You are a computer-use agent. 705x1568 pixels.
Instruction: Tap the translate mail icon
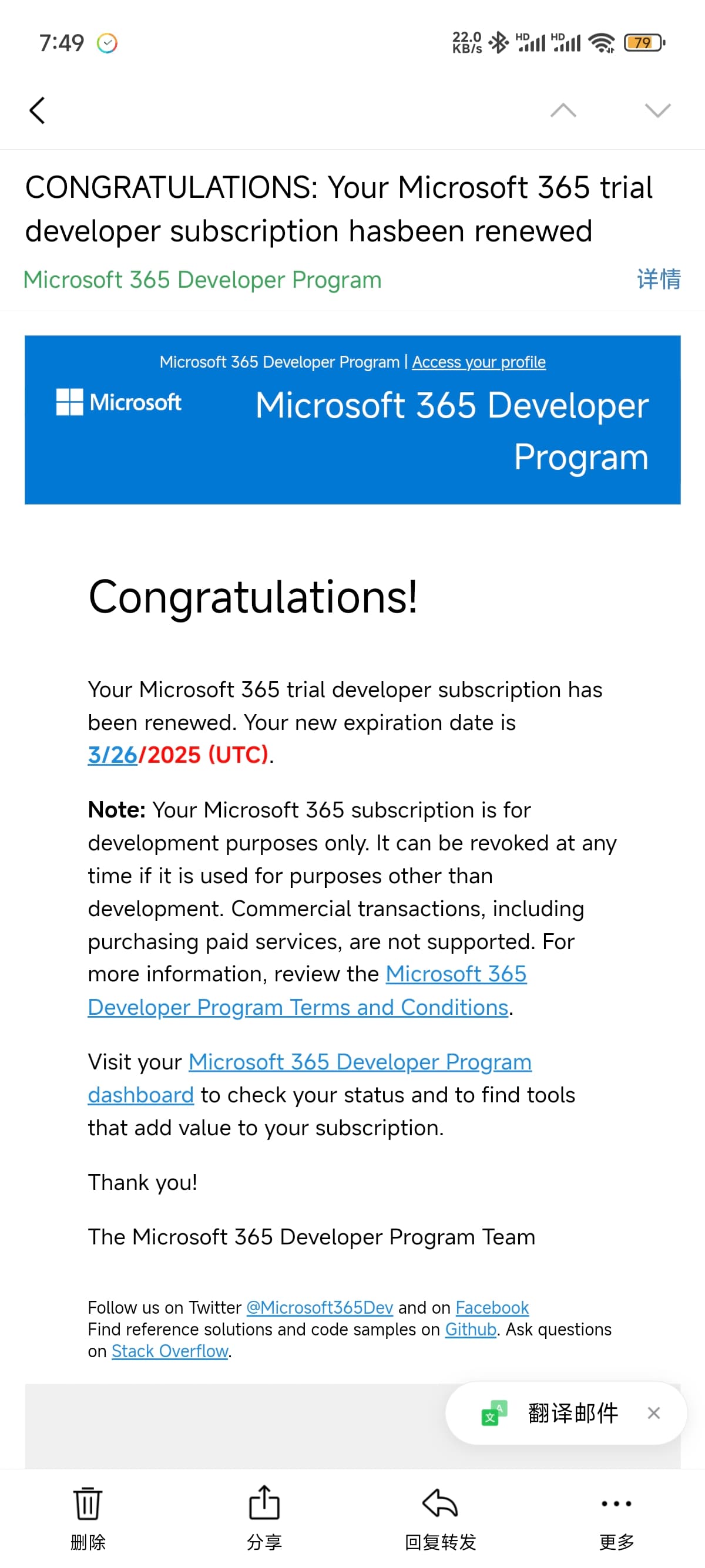point(494,1413)
